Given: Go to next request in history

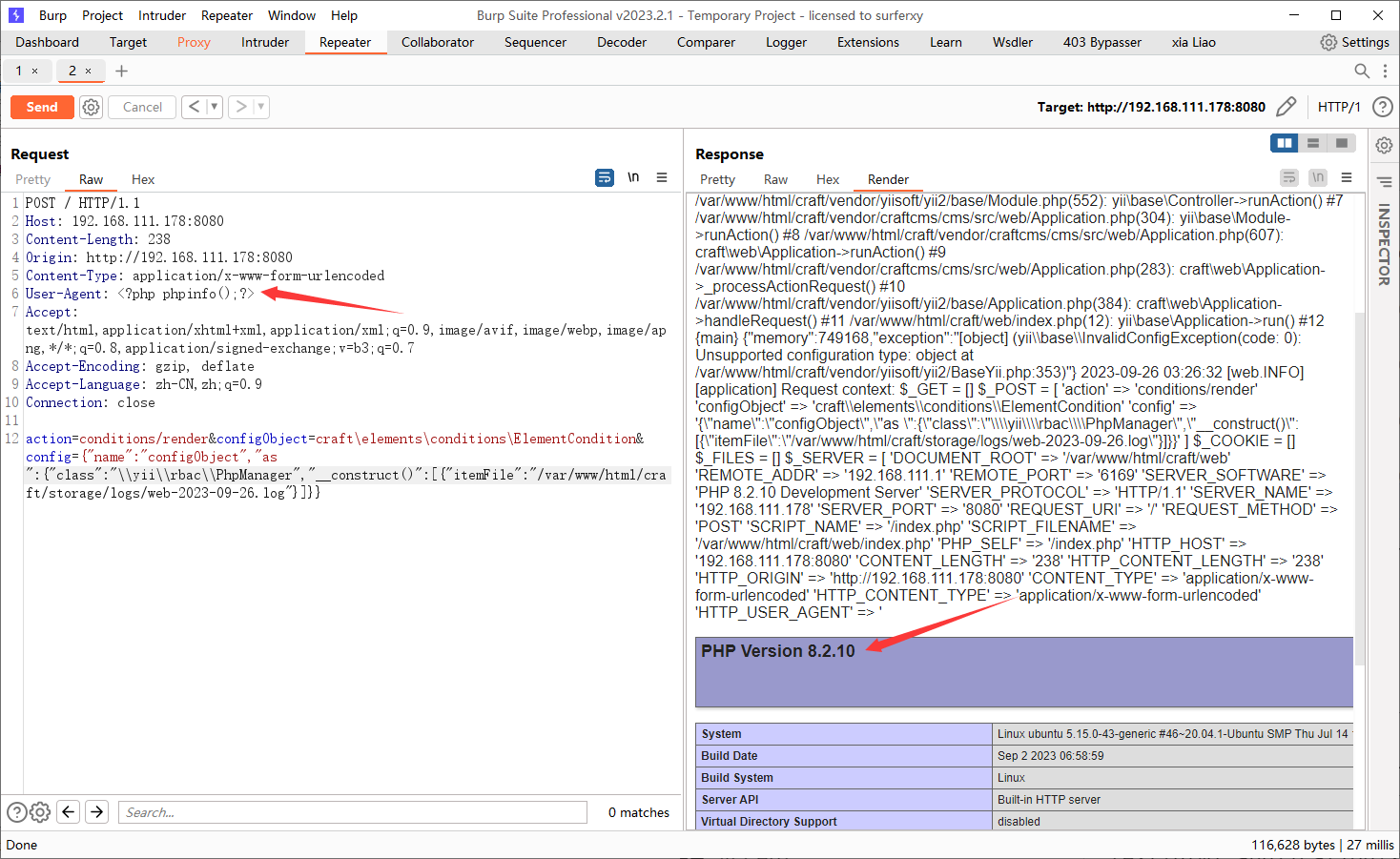Looking at the screenshot, I should pos(241,107).
